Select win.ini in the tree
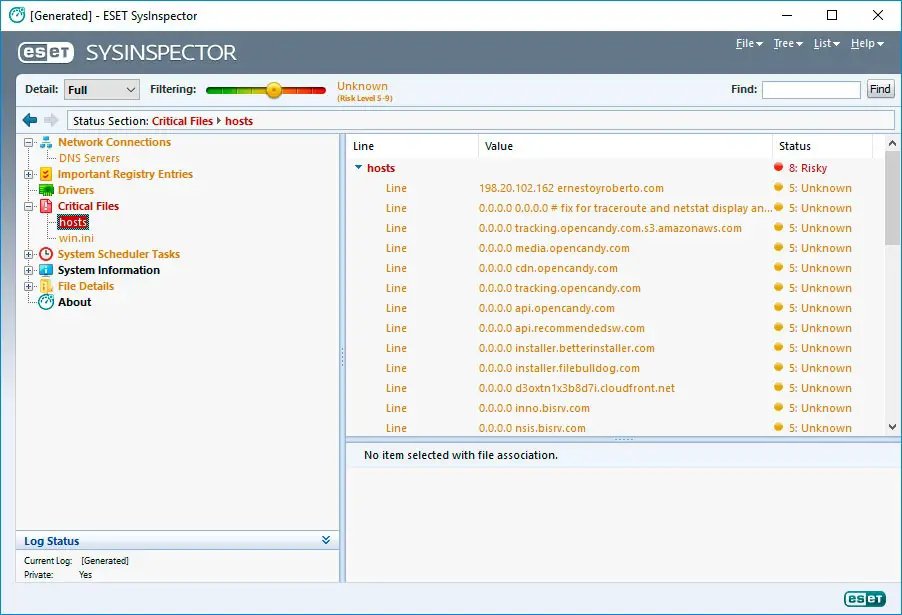The image size is (902, 615). coord(76,238)
